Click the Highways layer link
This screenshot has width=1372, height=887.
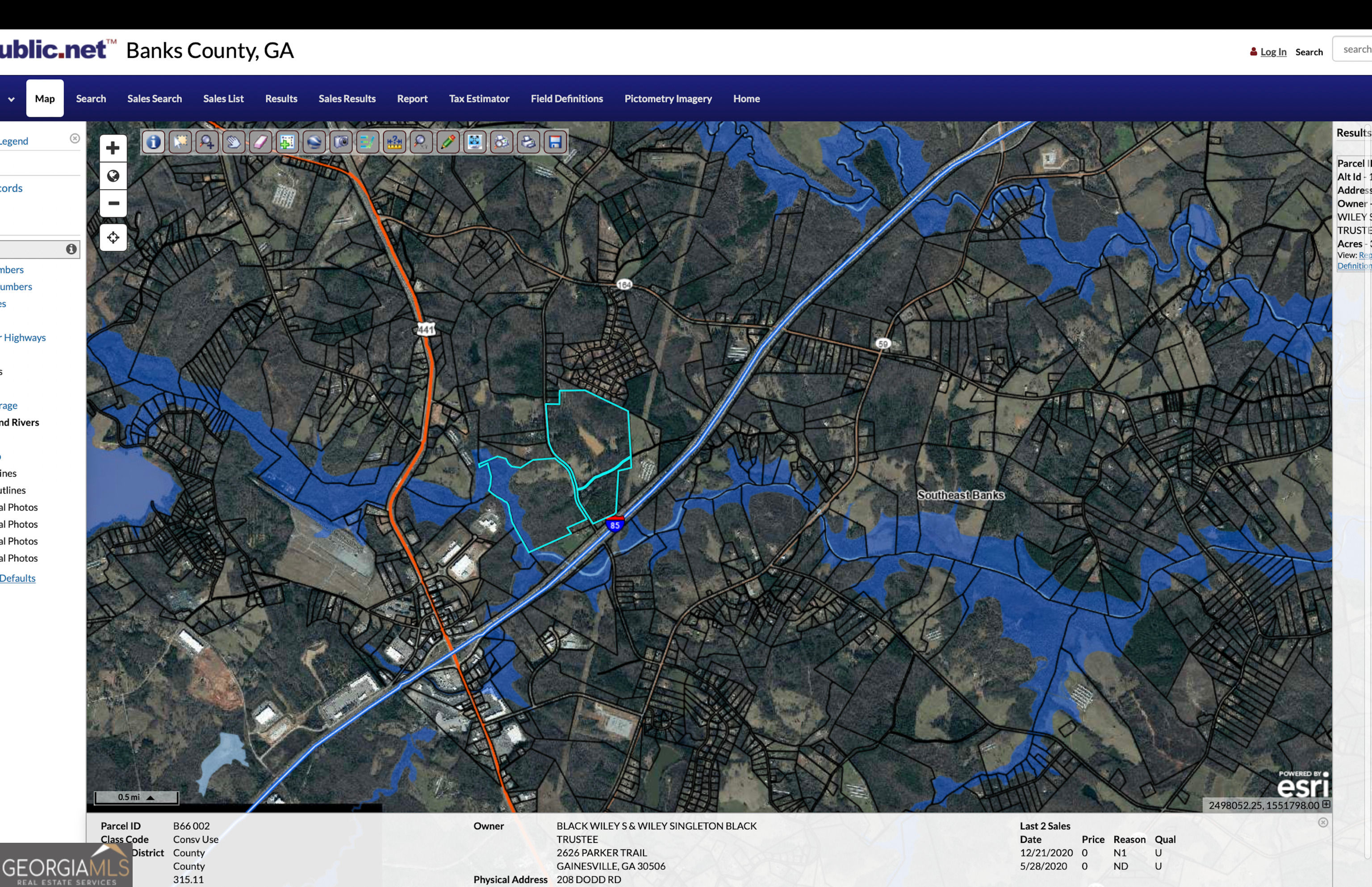[x=24, y=338]
